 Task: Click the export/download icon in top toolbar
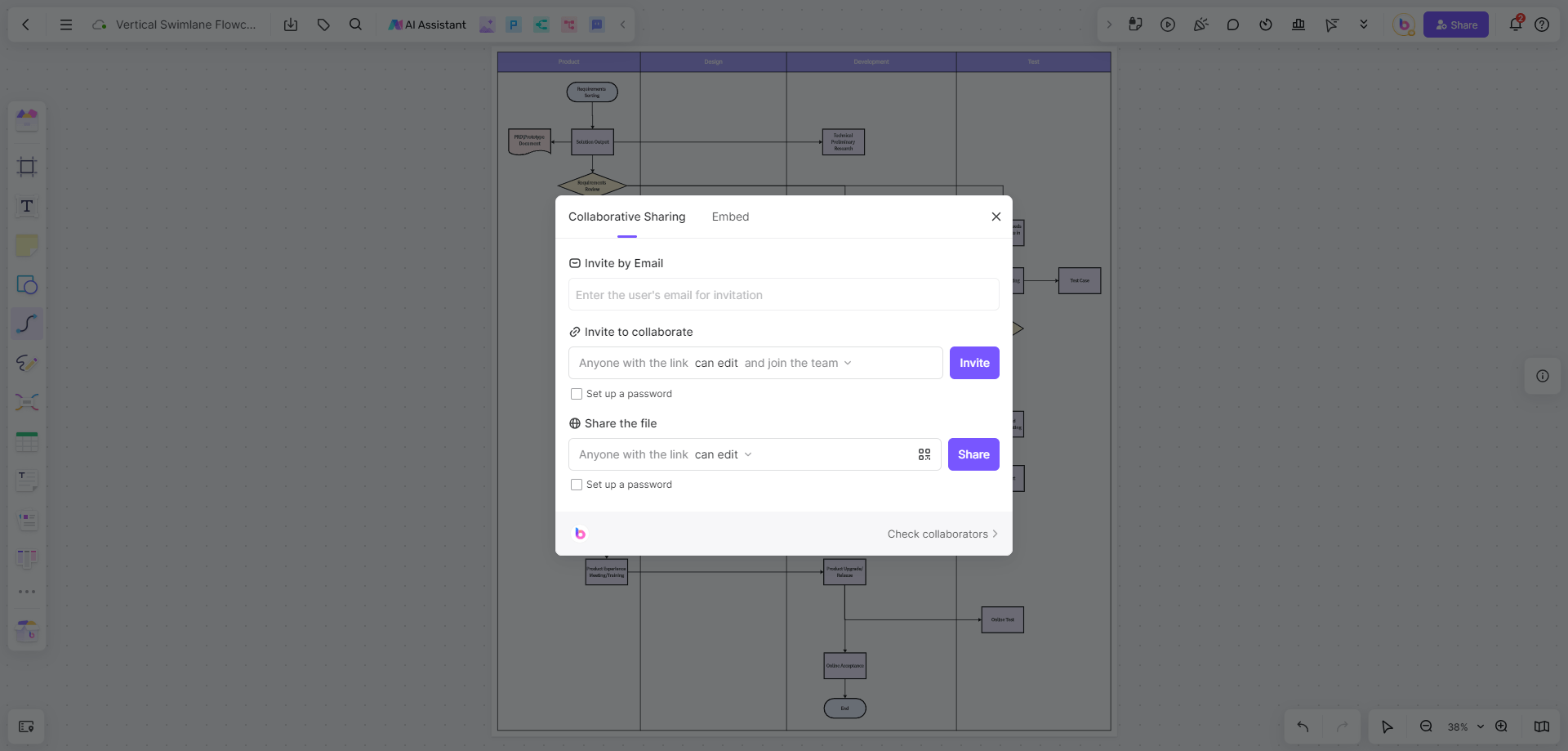pyautogui.click(x=291, y=25)
